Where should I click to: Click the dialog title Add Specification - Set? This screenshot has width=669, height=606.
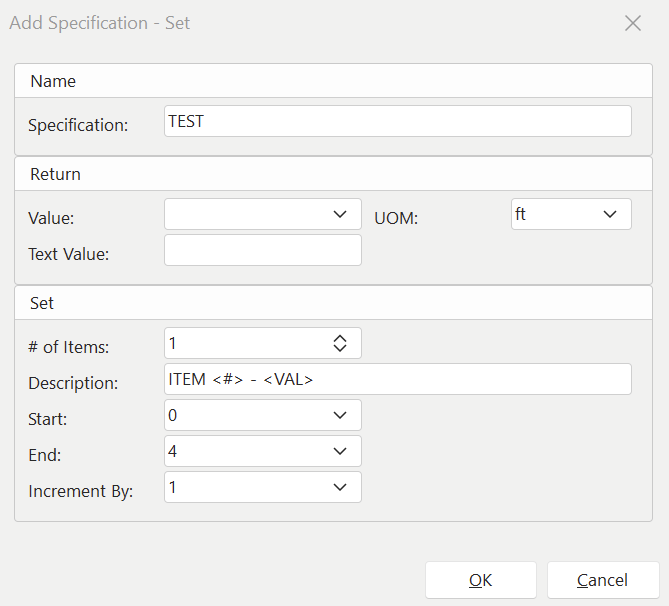click(100, 22)
